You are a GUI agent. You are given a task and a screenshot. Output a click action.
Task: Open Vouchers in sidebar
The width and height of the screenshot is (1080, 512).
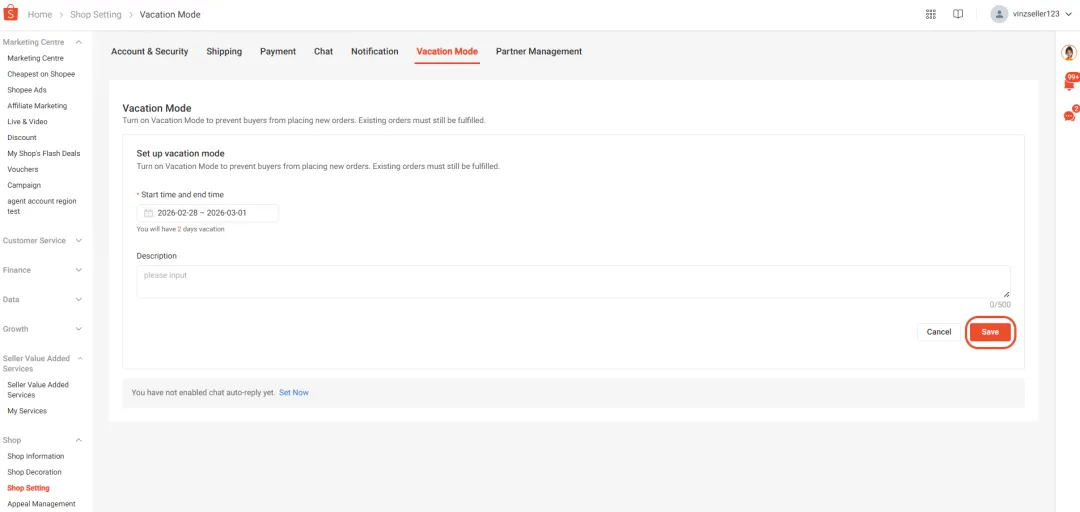click(x=23, y=170)
